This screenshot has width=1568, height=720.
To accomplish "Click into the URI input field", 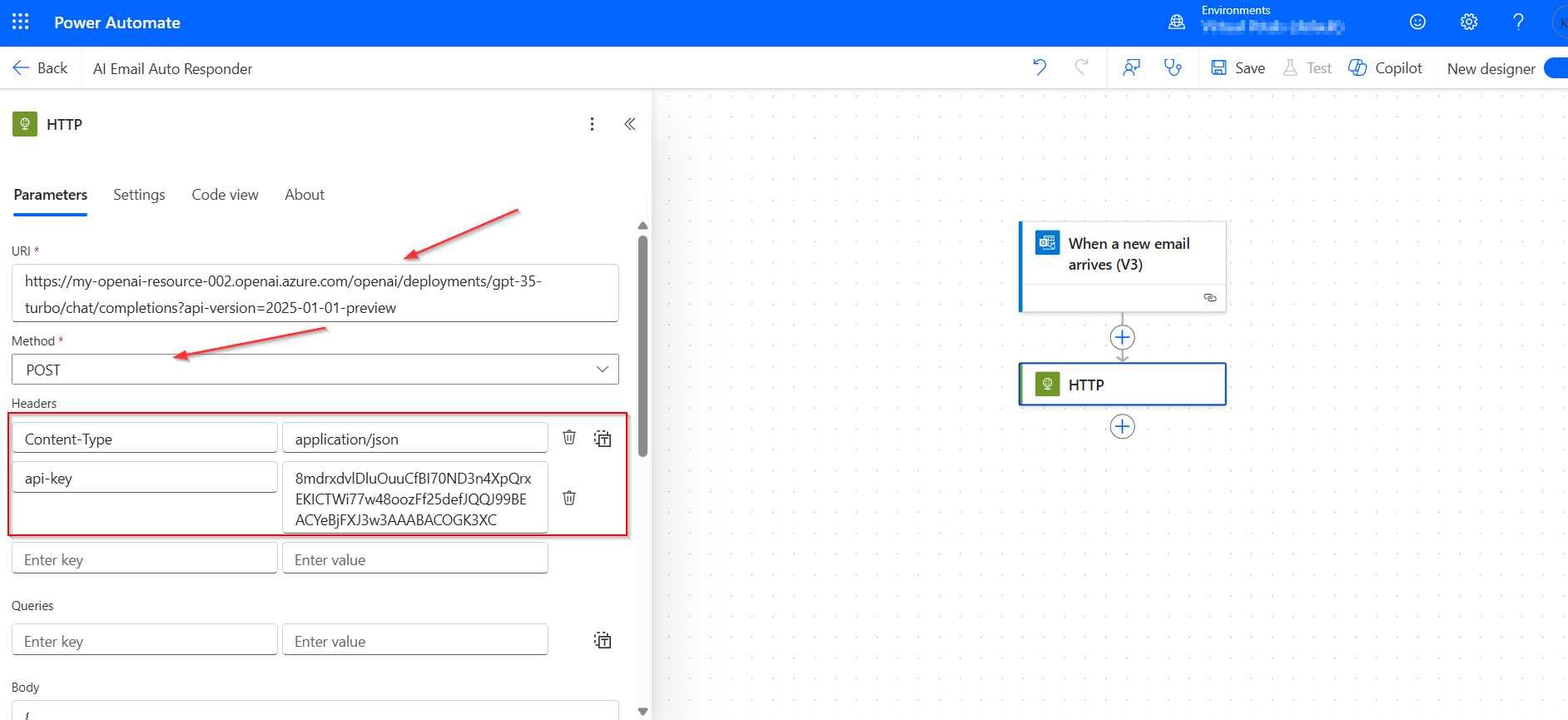I will pyautogui.click(x=315, y=294).
